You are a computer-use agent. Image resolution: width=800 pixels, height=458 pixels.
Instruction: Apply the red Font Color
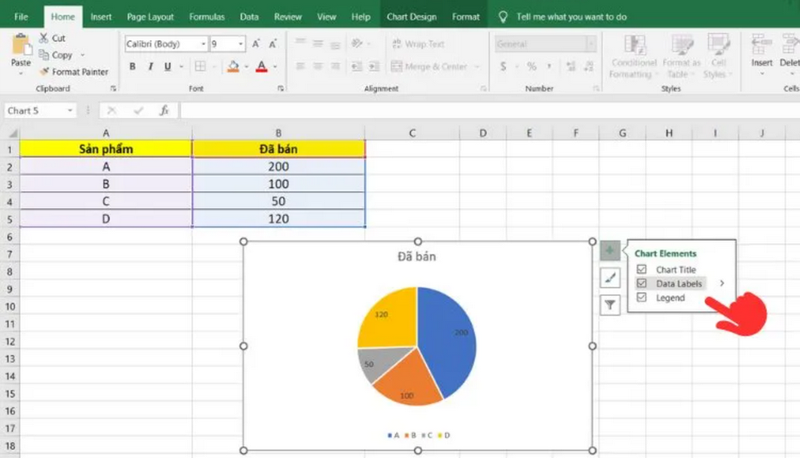(x=262, y=66)
